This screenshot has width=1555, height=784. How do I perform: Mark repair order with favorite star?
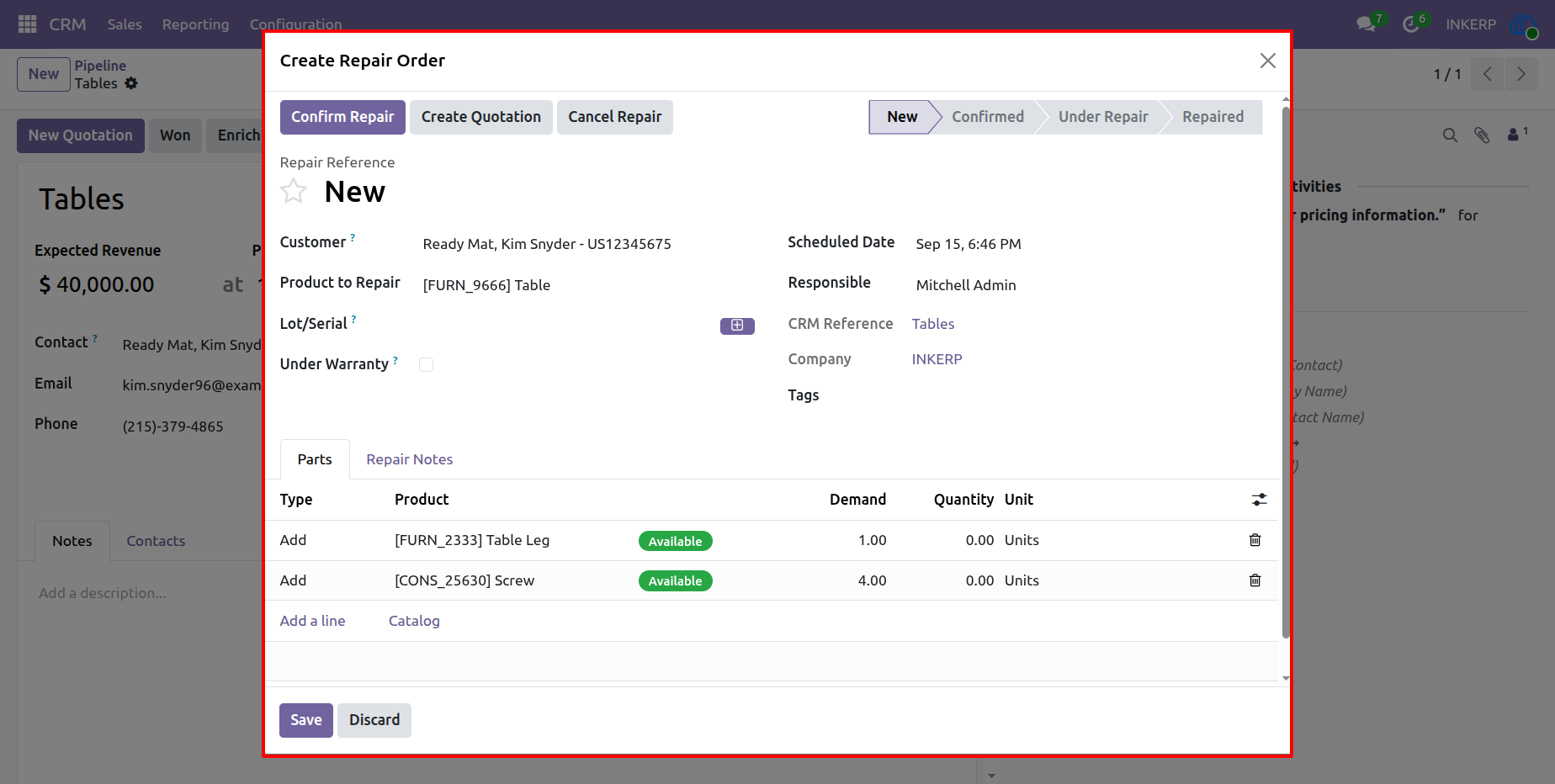pos(294,192)
